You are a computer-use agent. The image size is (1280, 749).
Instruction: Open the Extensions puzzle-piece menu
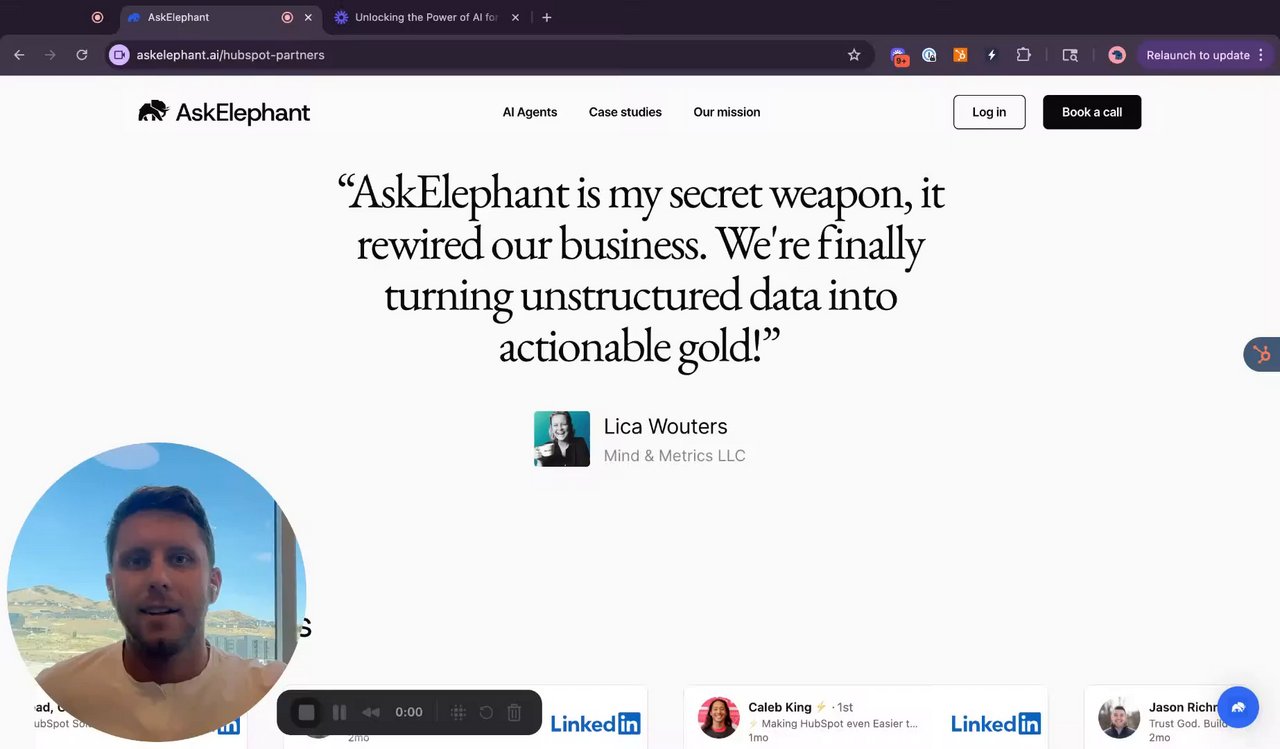(x=1023, y=55)
